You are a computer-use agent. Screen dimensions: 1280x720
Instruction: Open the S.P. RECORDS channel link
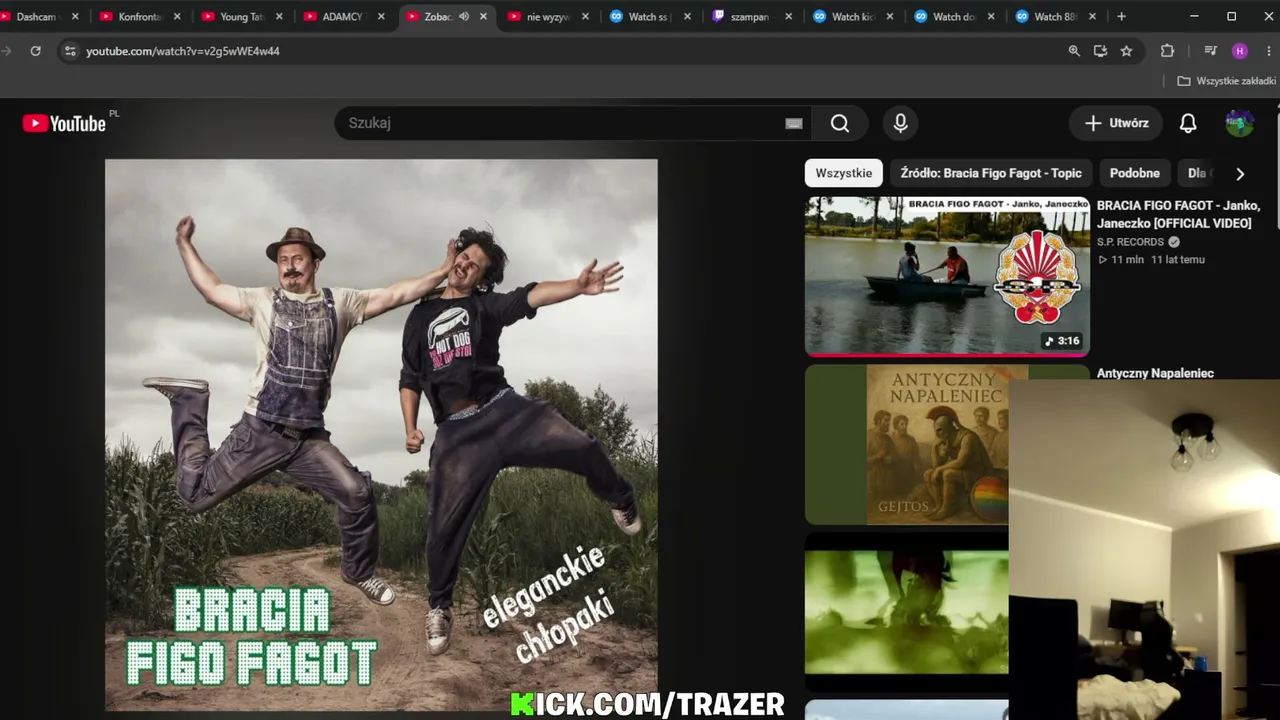click(1130, 242)
